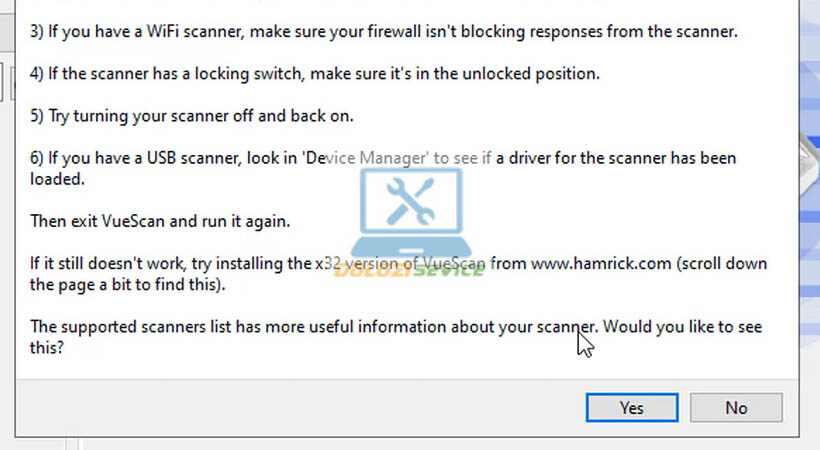Screen dimensions: 820x450
Task: Click the laptop wrench watermark logo
Action: (410, 210)
